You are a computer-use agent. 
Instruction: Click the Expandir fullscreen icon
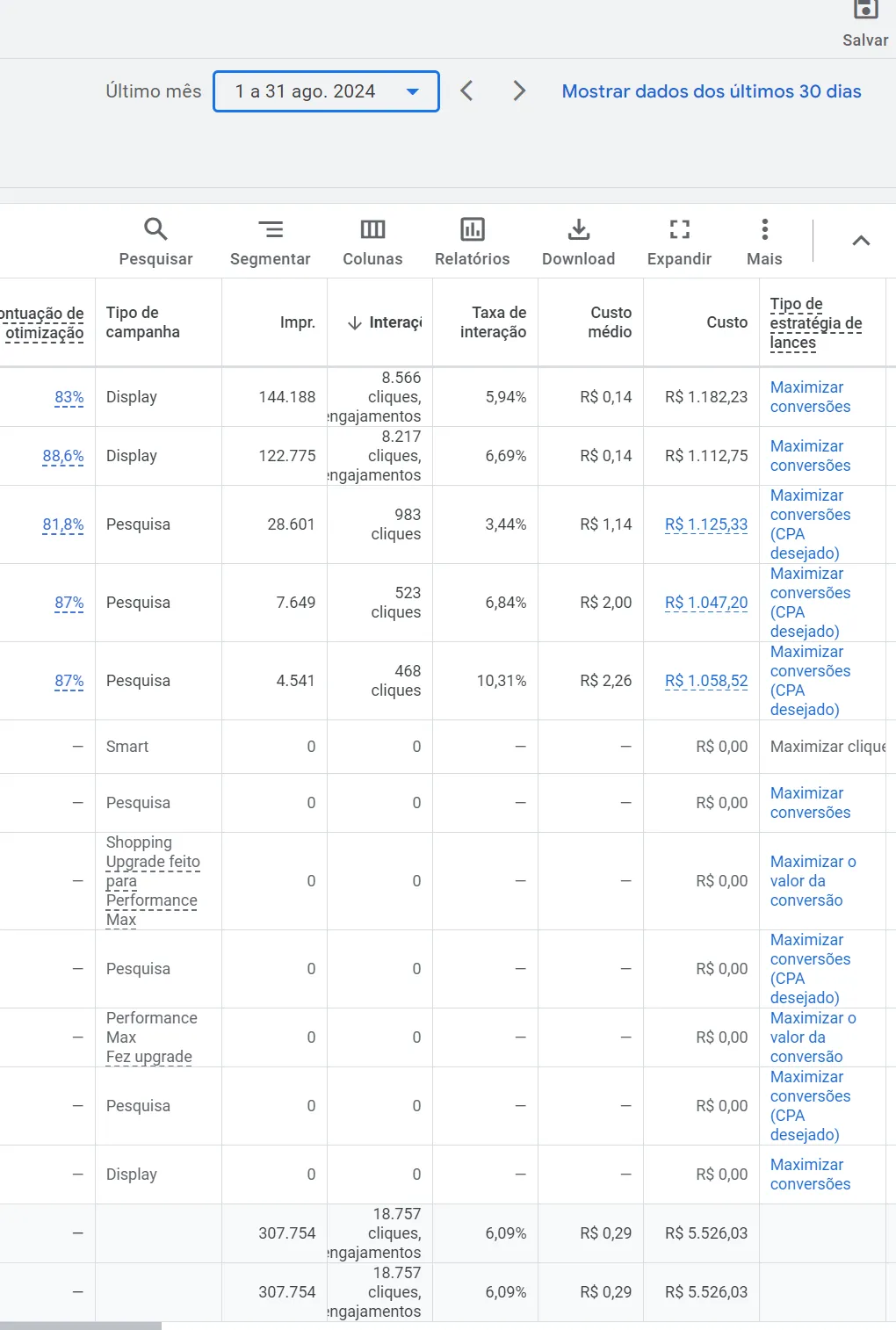point(679,230)
